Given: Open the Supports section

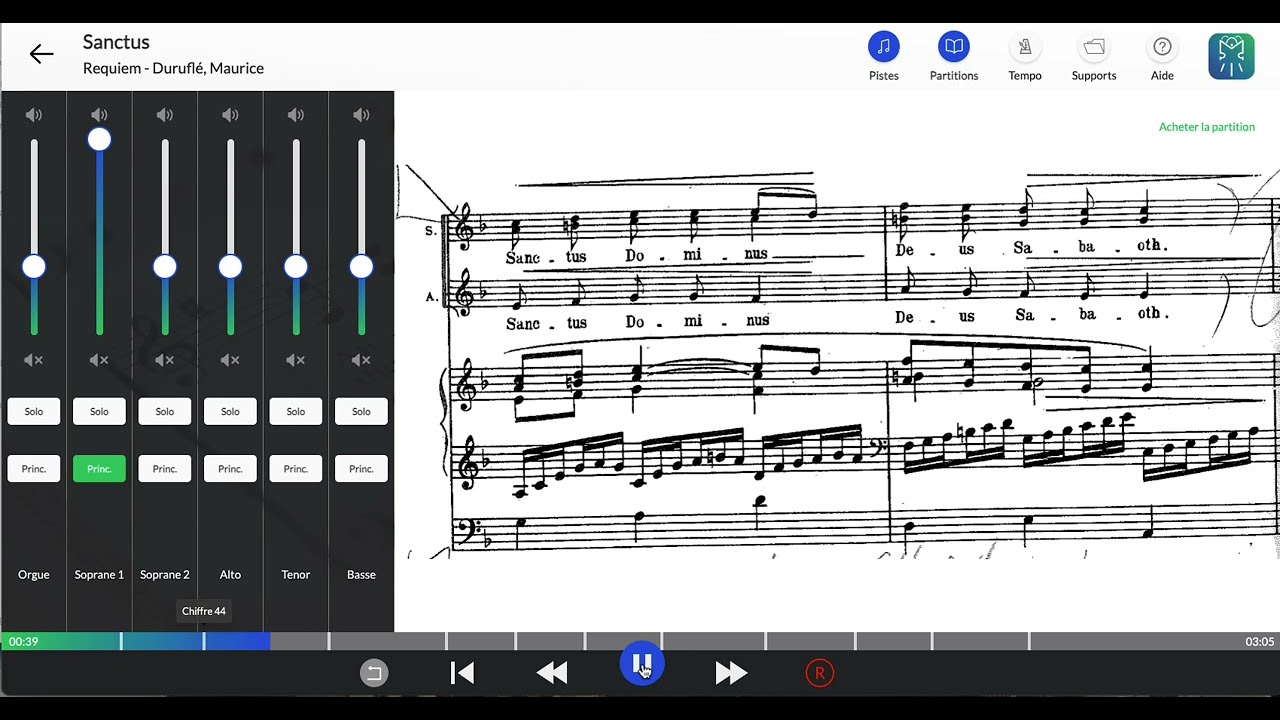Looking at the screenshot, I should coord(1094,56).
